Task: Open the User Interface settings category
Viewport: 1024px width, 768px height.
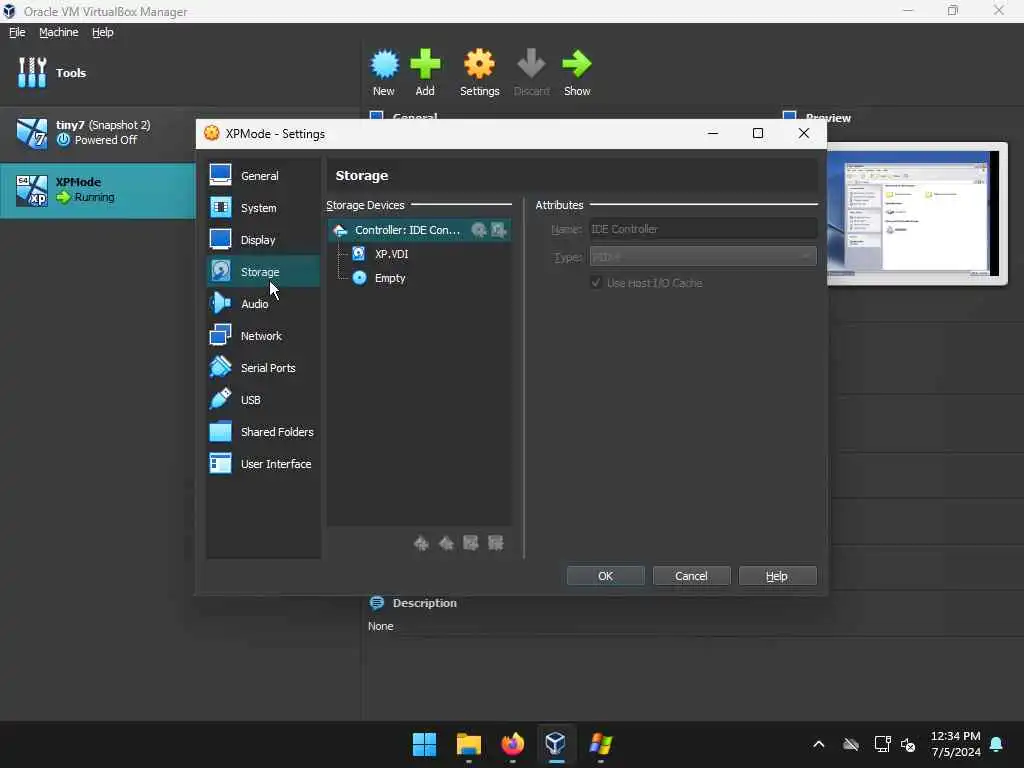Action: [x=263, y=464]
